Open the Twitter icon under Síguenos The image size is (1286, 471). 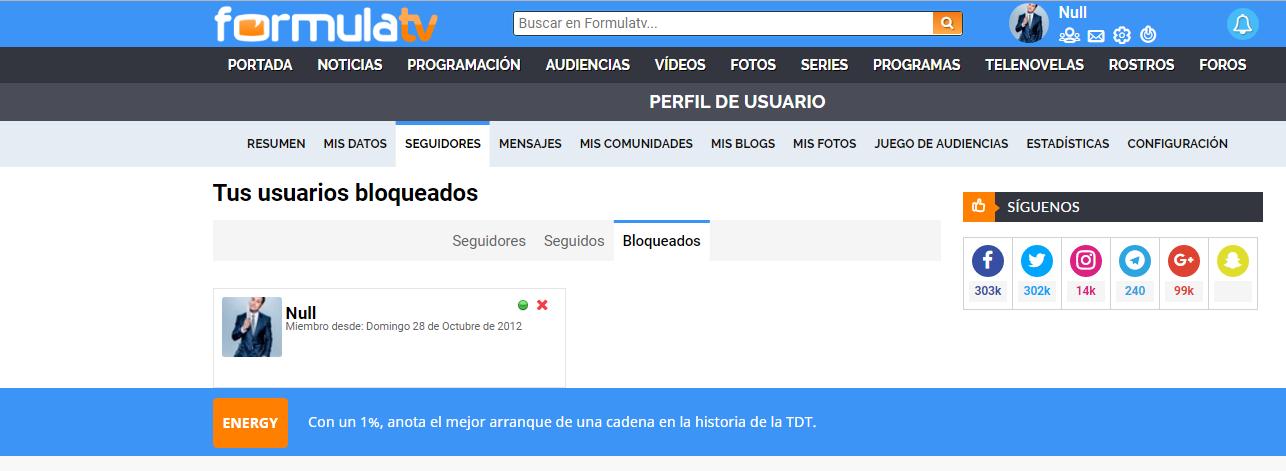(1037, 261)
